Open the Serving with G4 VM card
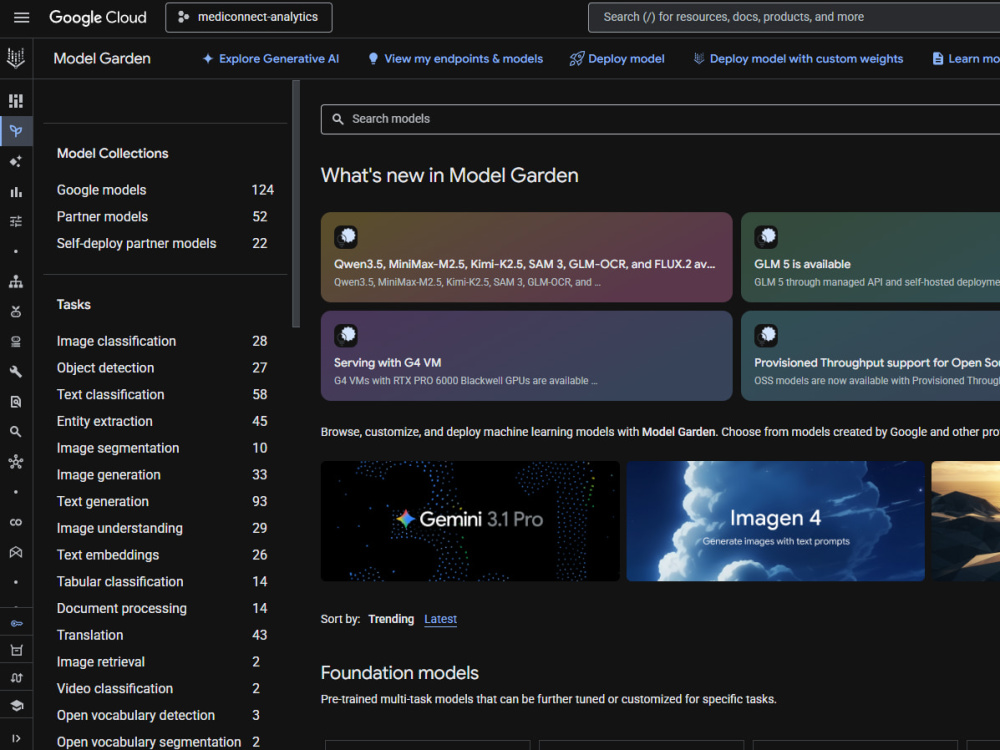 coord(526,356)
